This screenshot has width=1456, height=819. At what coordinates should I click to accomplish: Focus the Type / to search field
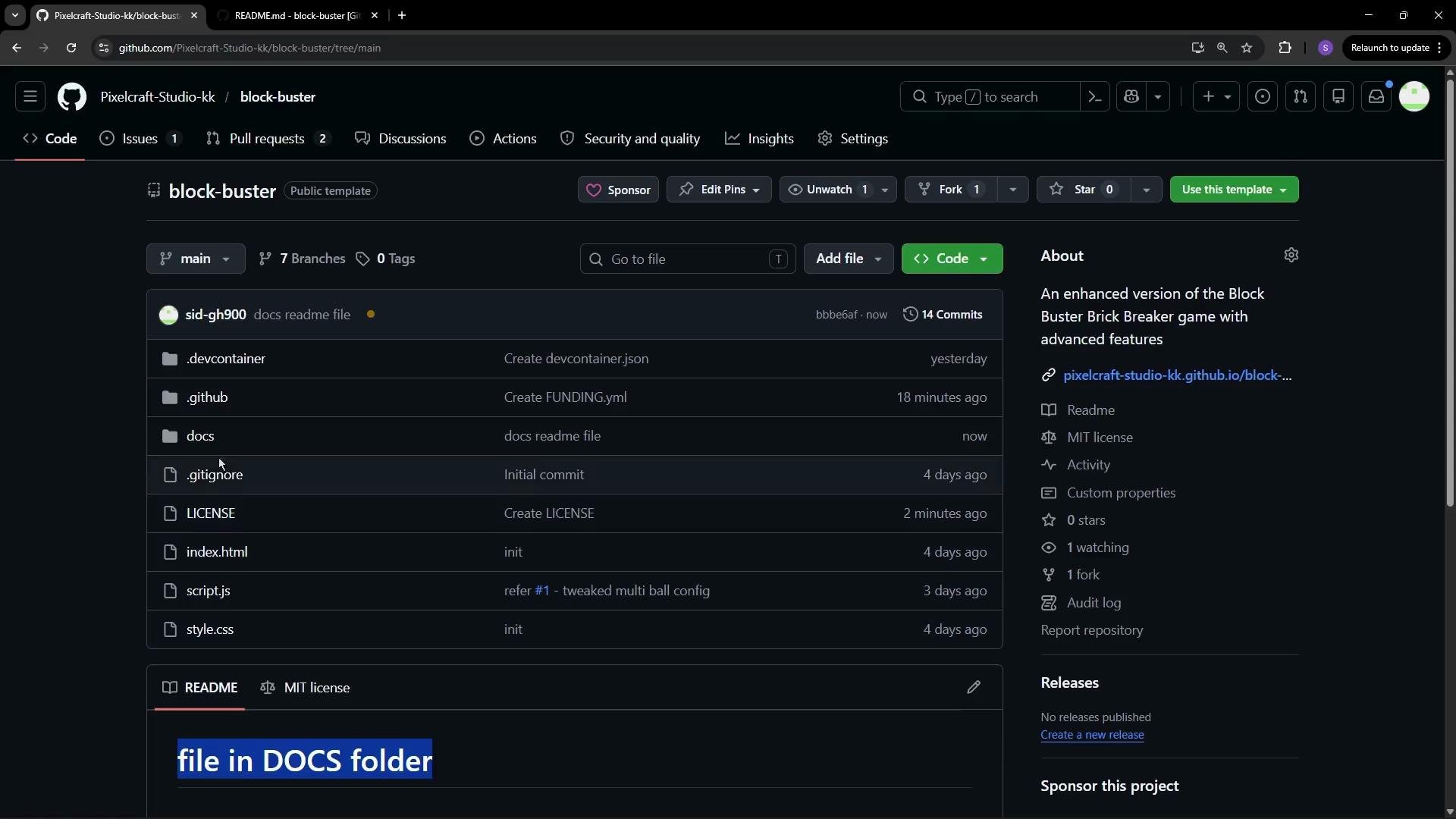click(990, 97)
